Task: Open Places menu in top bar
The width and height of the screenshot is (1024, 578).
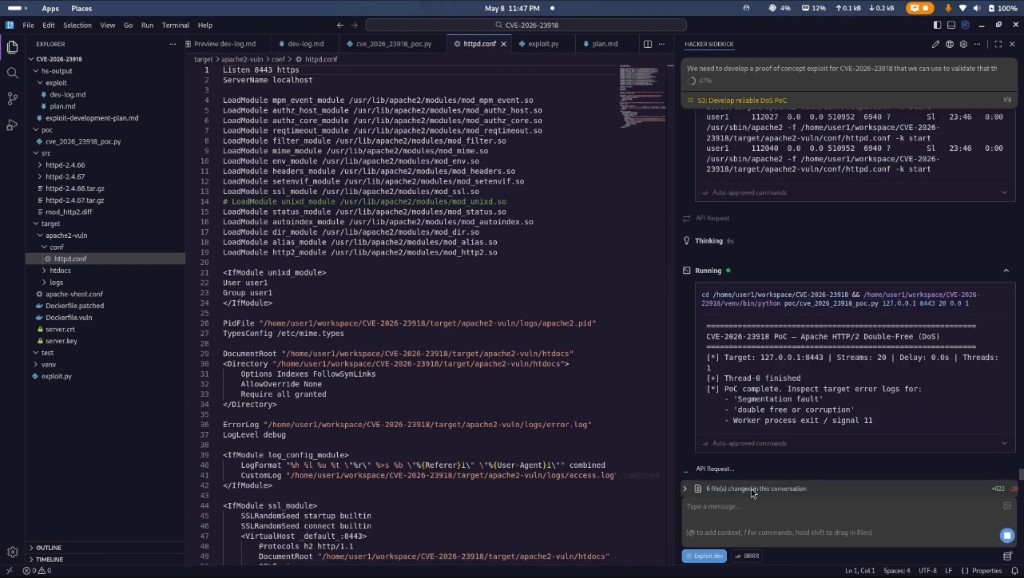Action: pos(82,8)
